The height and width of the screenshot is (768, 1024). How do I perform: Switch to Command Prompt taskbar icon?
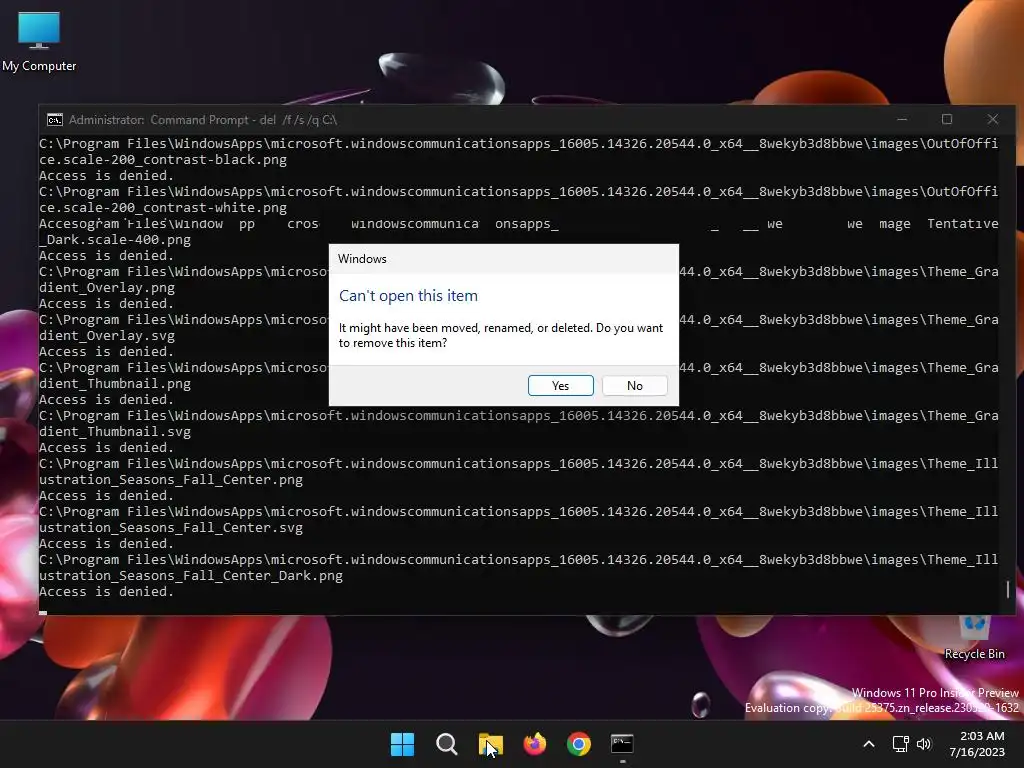pos(622,744)
